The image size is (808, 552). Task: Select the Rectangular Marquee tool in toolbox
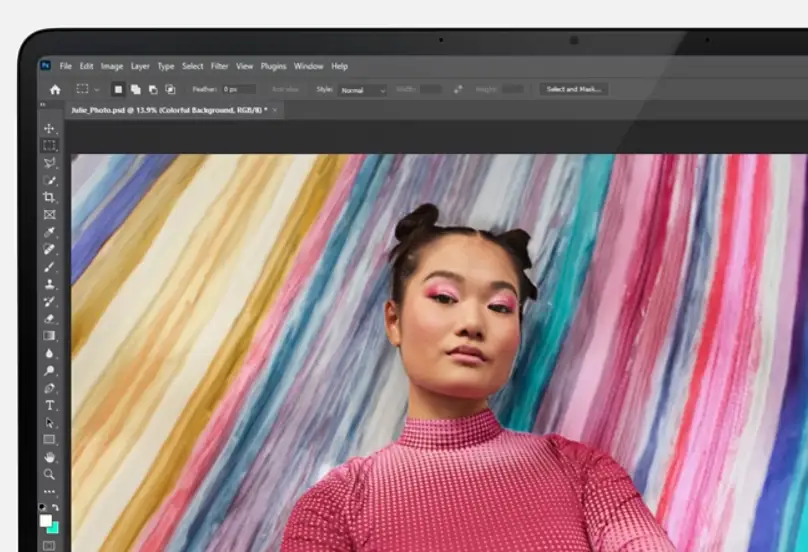coord(49,145)
